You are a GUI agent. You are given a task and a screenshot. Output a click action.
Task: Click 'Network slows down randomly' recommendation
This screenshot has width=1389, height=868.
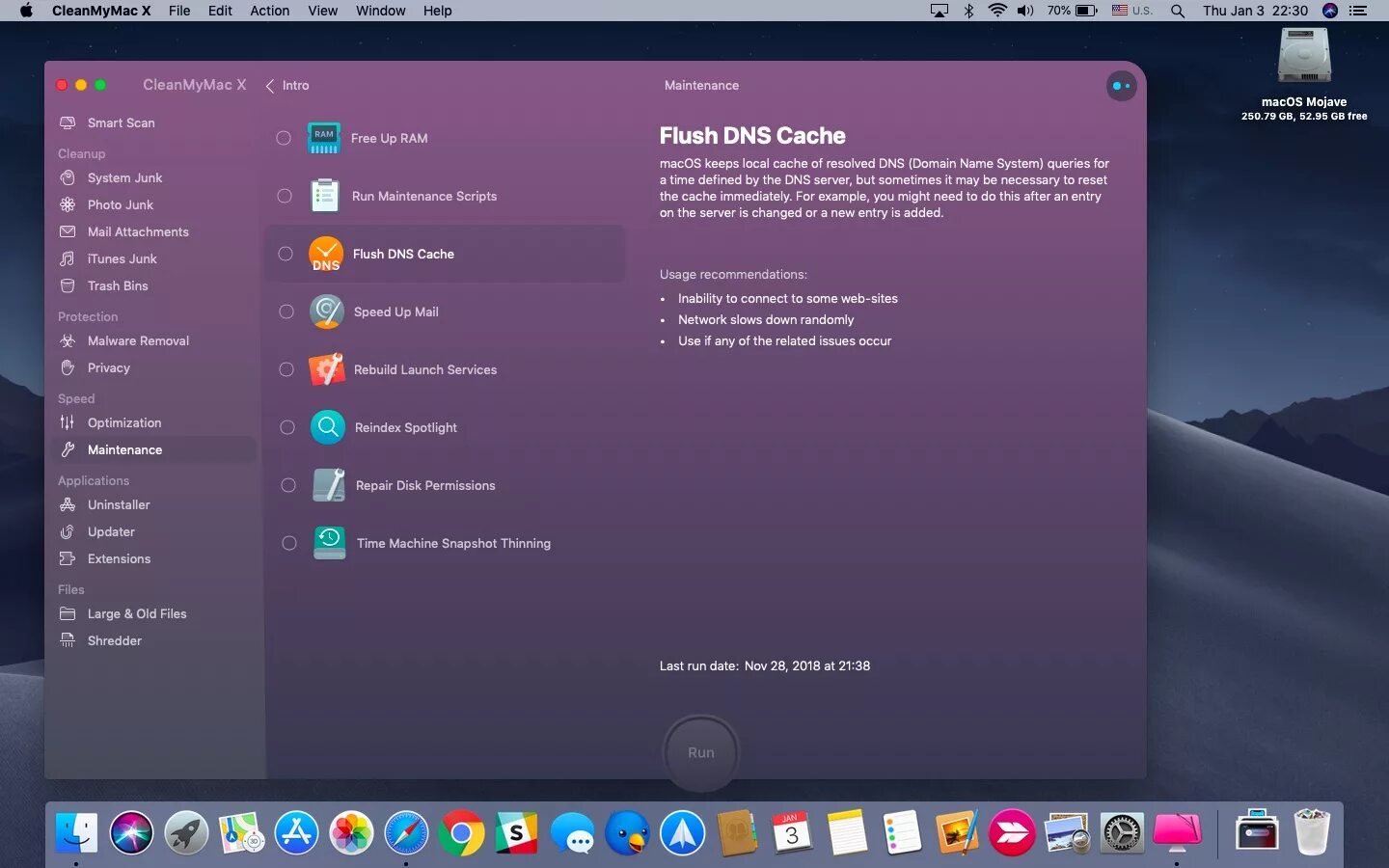pyautogui.click(x=766, y=319)
